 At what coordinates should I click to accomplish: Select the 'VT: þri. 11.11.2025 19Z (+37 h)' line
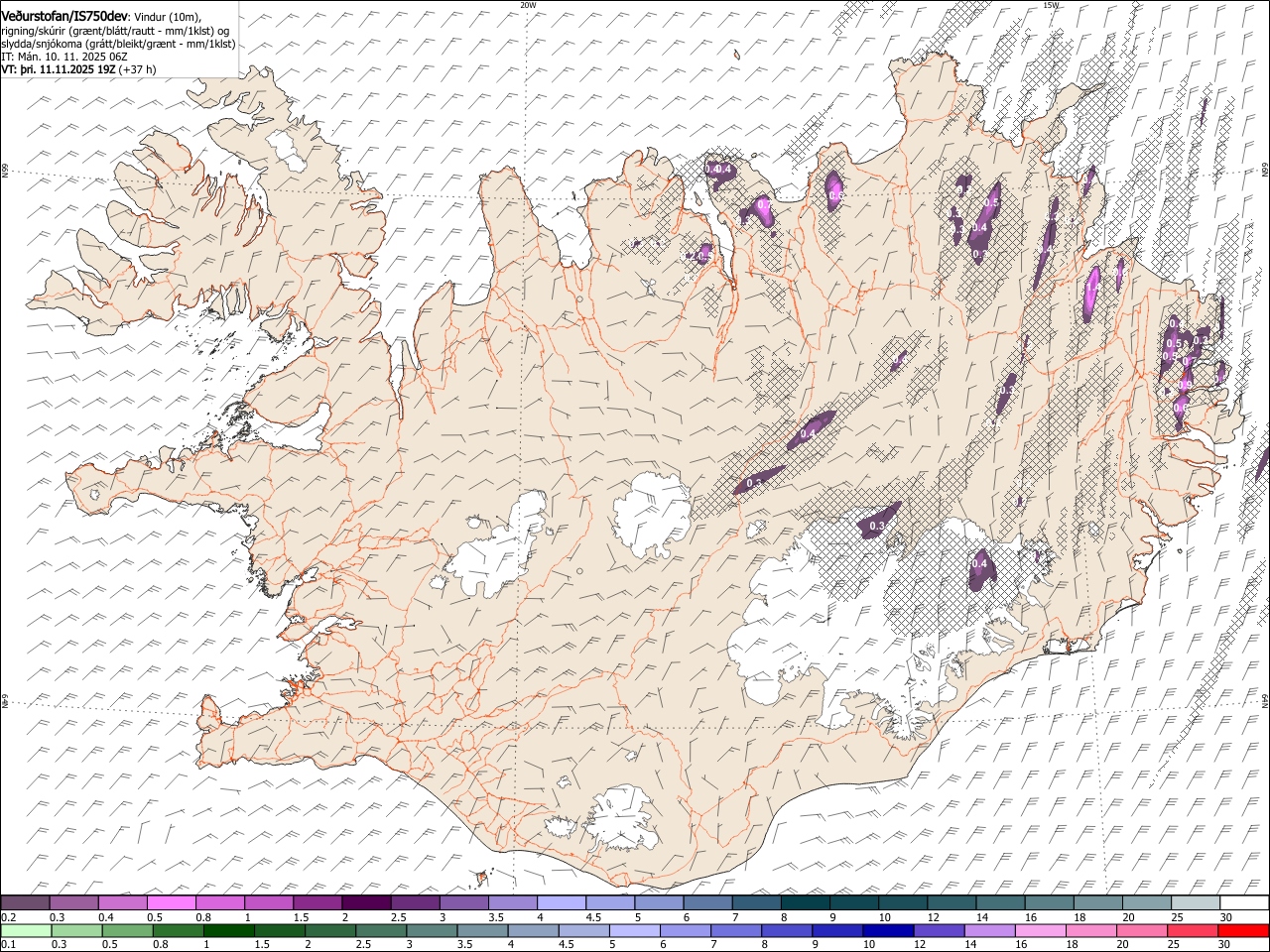pos(78,69)
